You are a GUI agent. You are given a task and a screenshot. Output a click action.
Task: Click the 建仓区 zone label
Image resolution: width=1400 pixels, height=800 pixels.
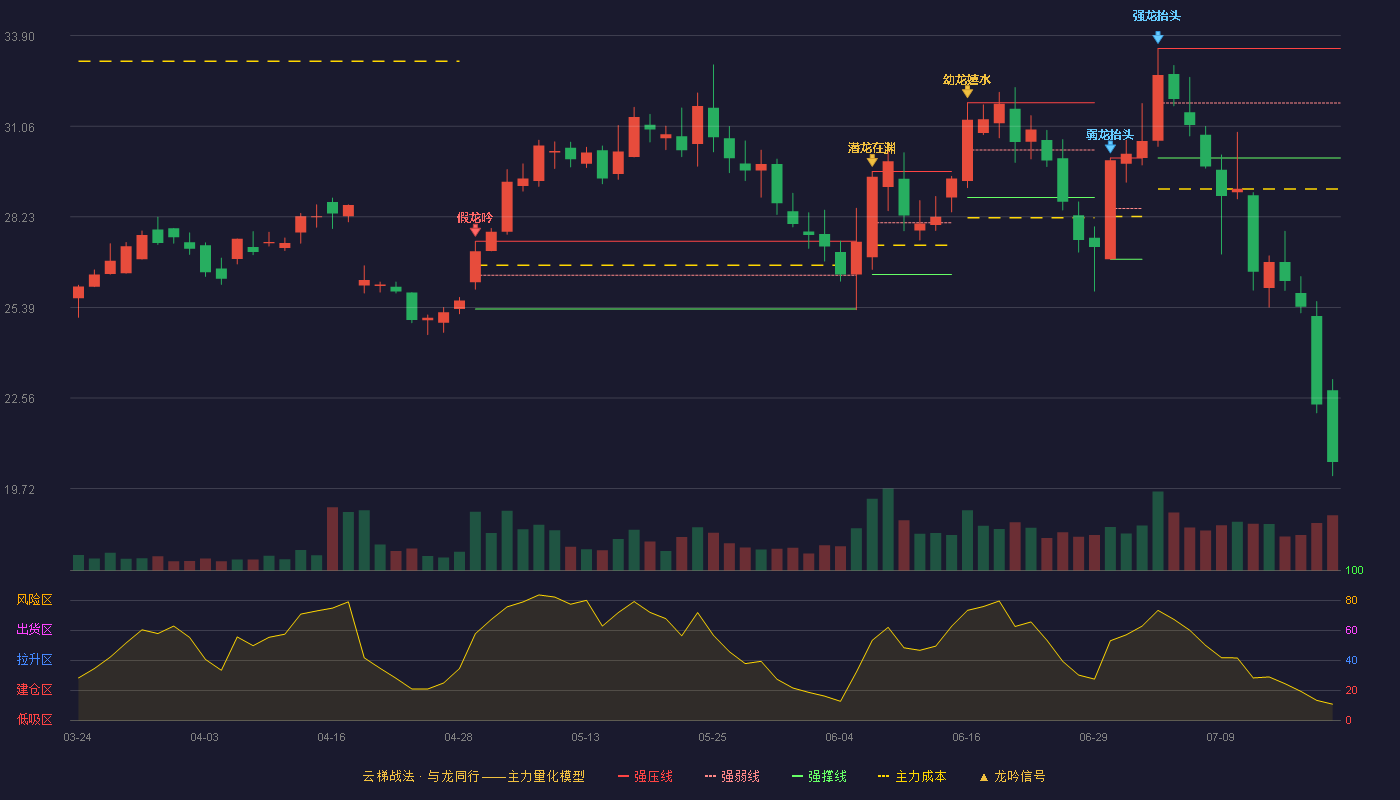[x=34, y=690]
